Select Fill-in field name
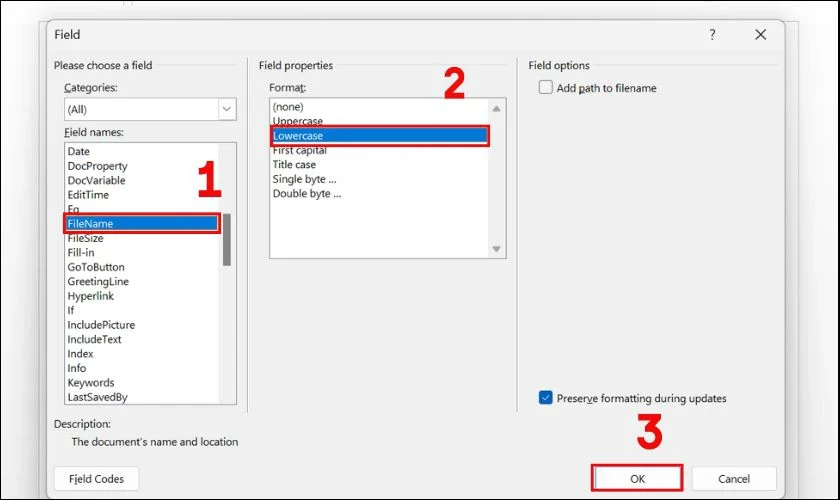840x500 pixels. (x=141, y=253)
